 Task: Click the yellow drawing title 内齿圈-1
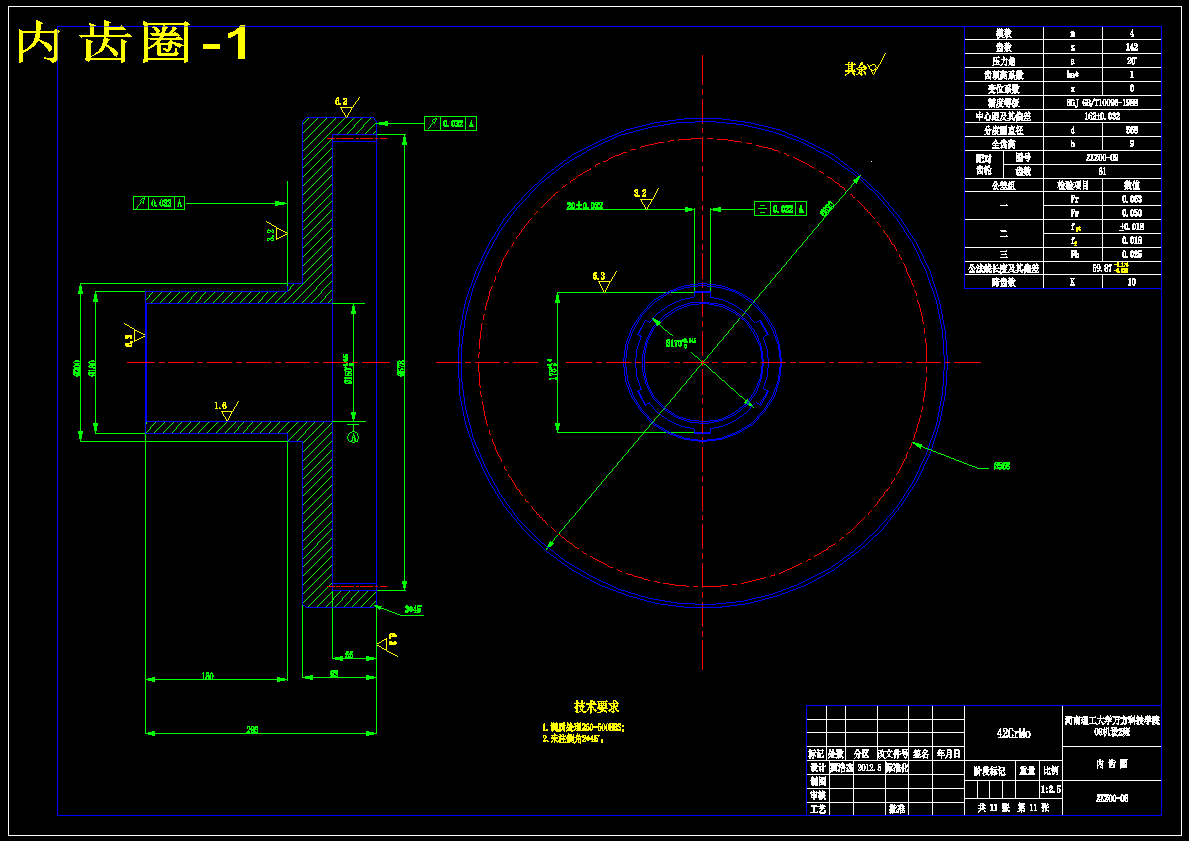[133, 44]
